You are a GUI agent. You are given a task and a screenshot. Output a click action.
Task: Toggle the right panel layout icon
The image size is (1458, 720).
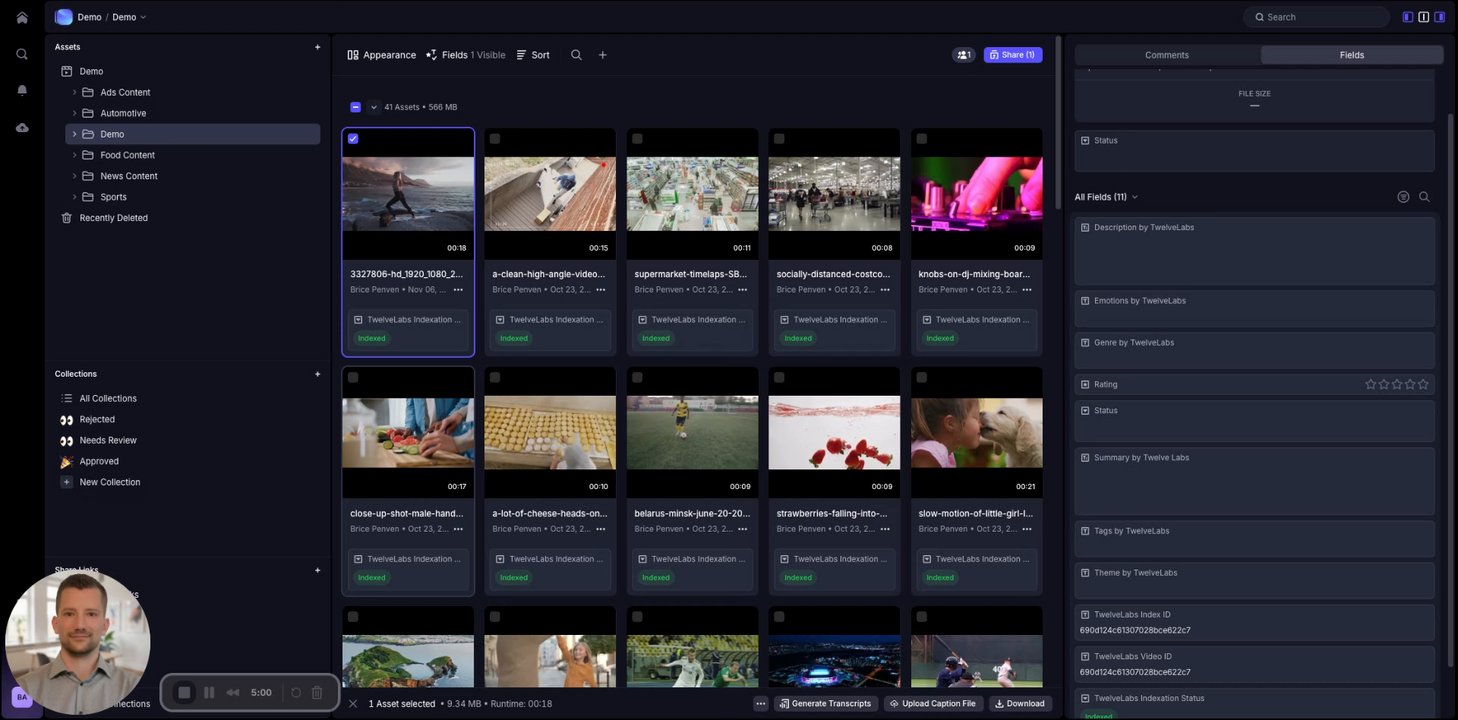coord(1439,17)
